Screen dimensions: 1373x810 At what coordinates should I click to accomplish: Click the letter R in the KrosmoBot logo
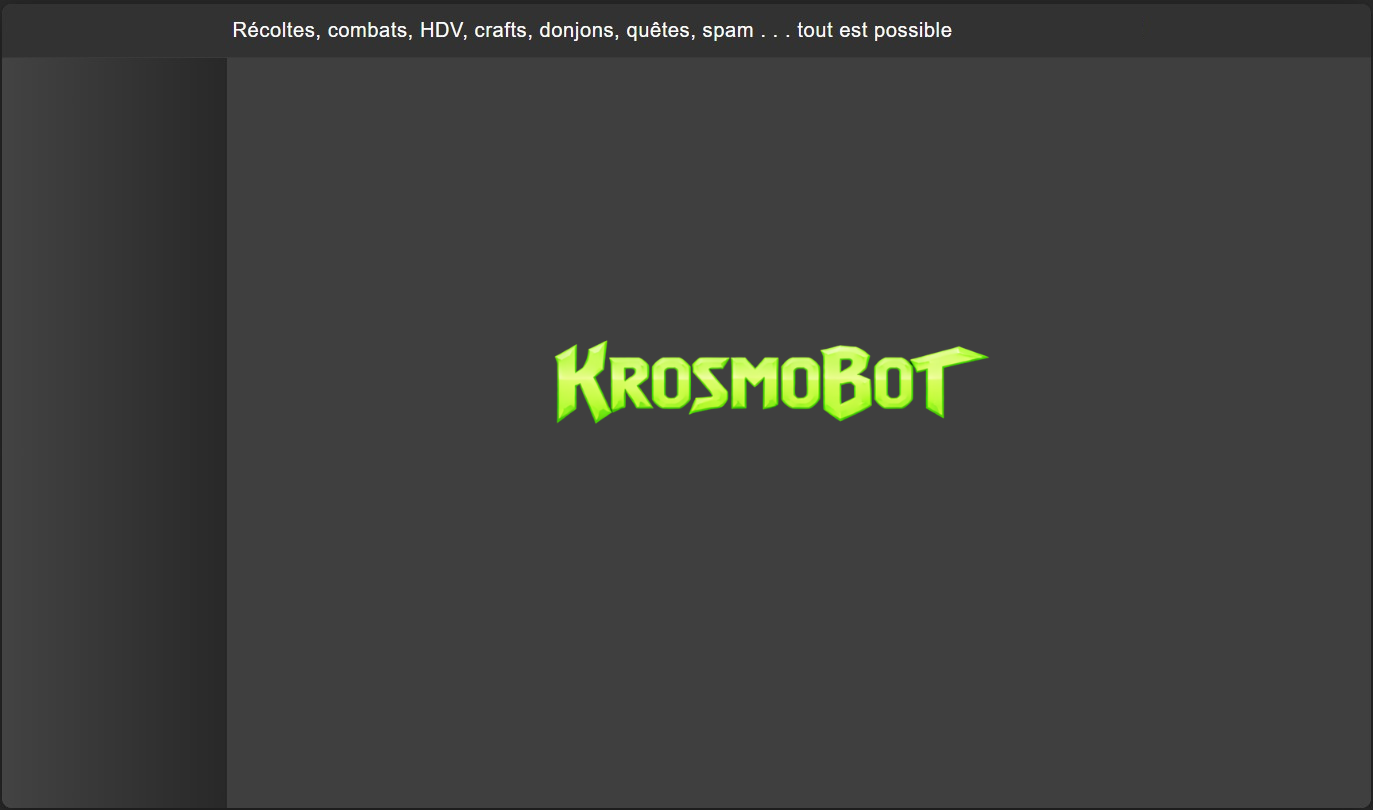coord(628,386)
